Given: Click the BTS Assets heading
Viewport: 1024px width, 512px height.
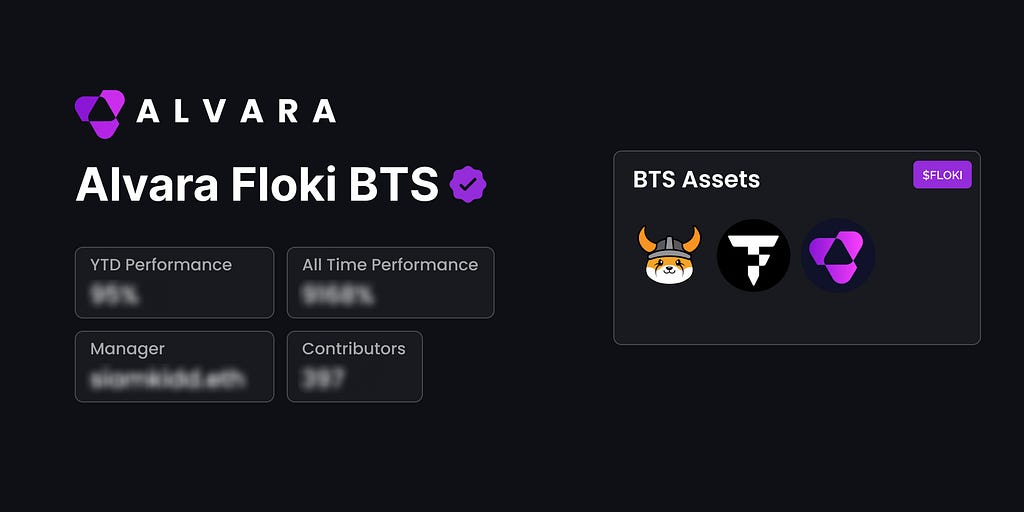Looking at the screenshot, I should (x=696, y=180).
